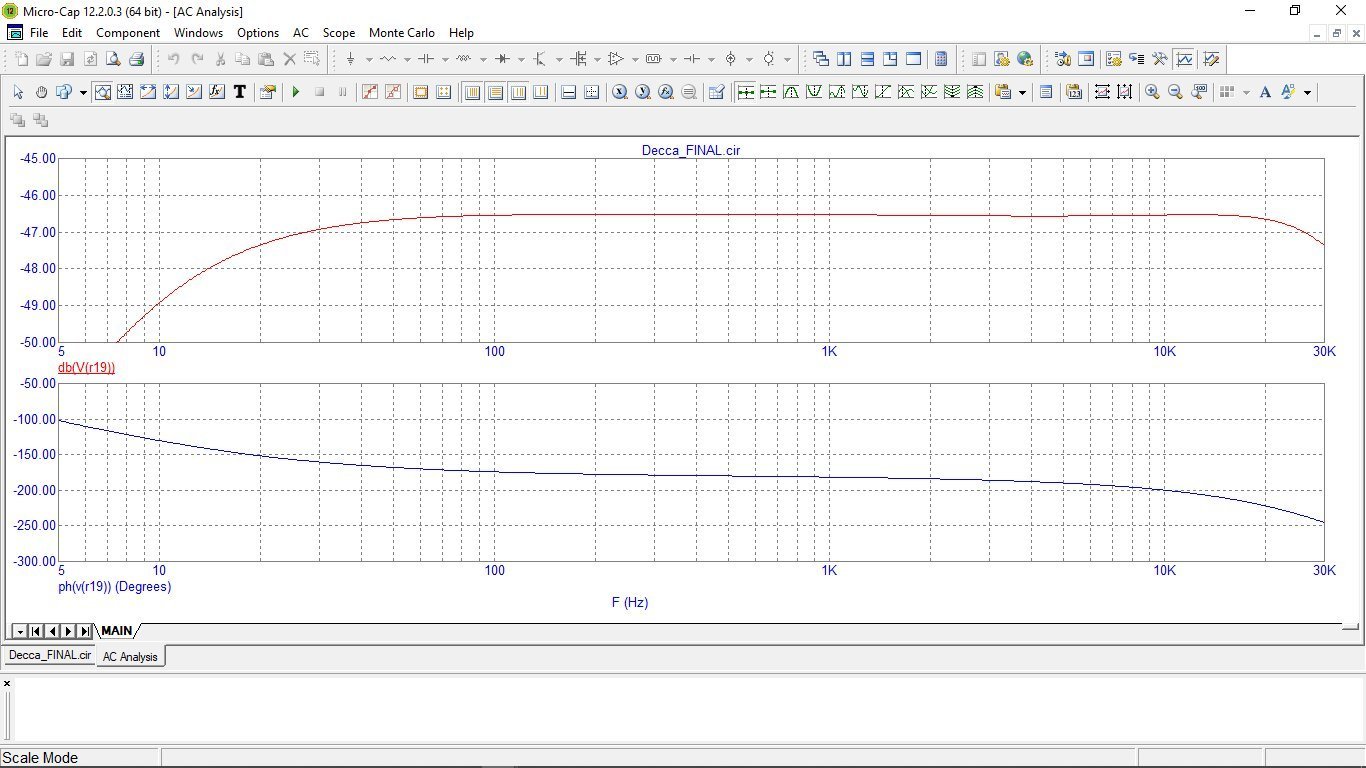Screen dimensions: 1366x768
Task: Pause the analysis
Action: click(x=343, y=92)
